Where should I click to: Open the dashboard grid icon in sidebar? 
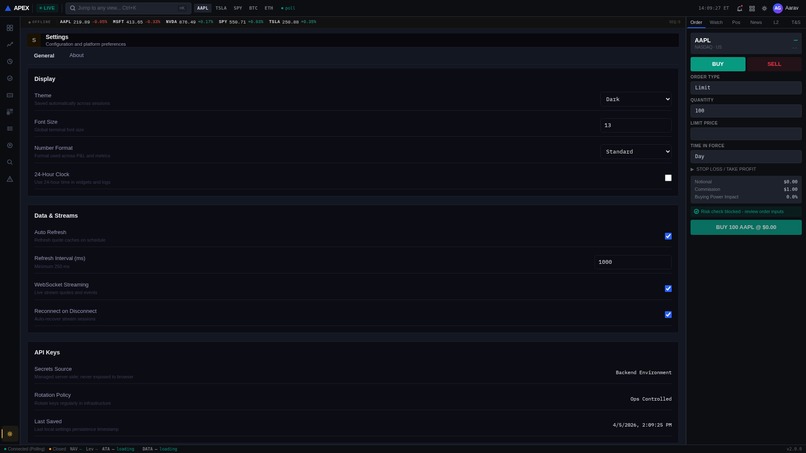tap(10, 28)
